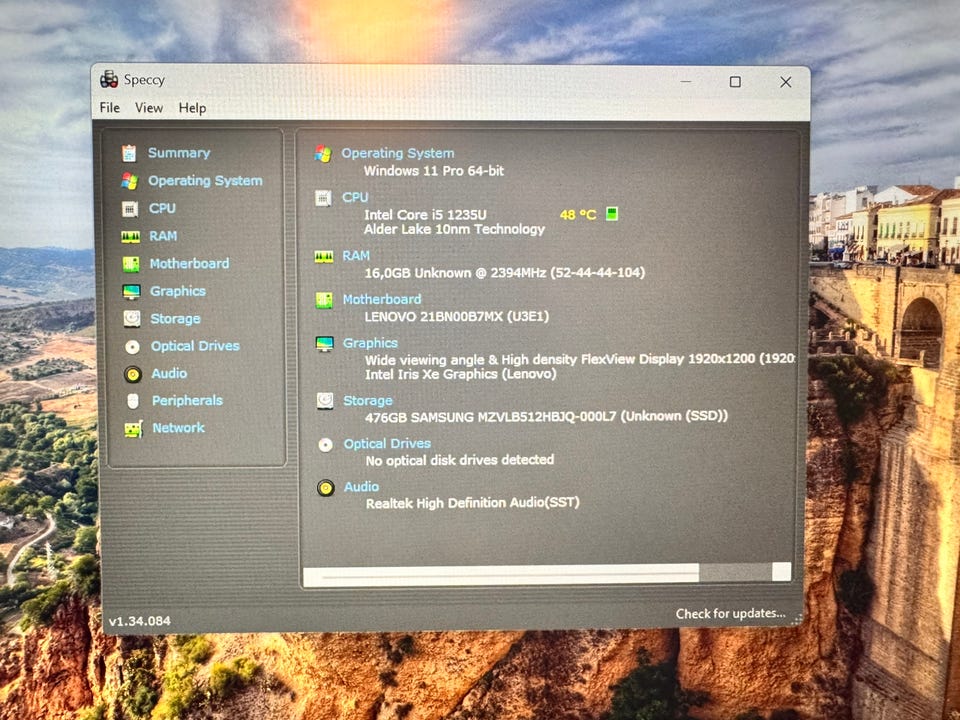Click the Summary clipboard icon in sidebar
The image size is (960, 720).
point(129,153)
